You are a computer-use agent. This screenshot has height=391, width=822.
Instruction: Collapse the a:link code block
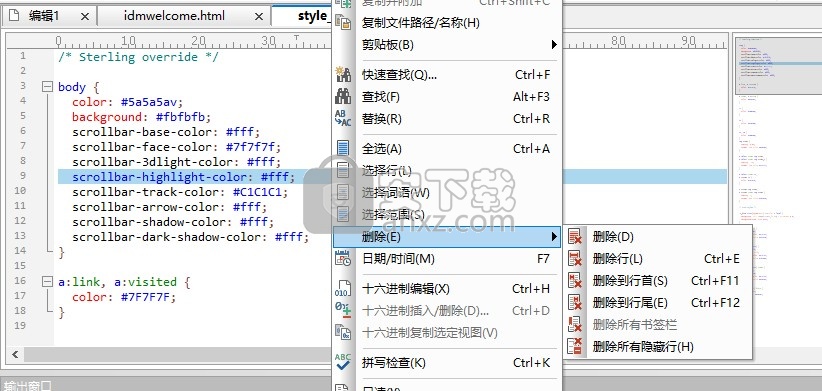(x=47, y=282)
